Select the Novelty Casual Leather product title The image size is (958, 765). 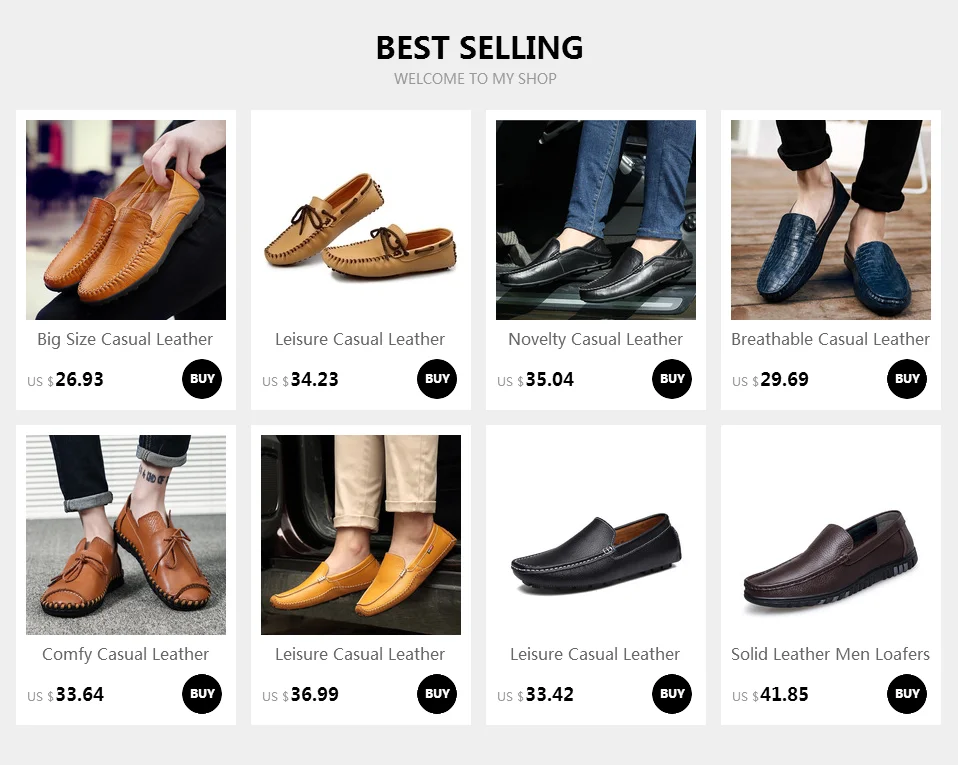pos(595,339)
